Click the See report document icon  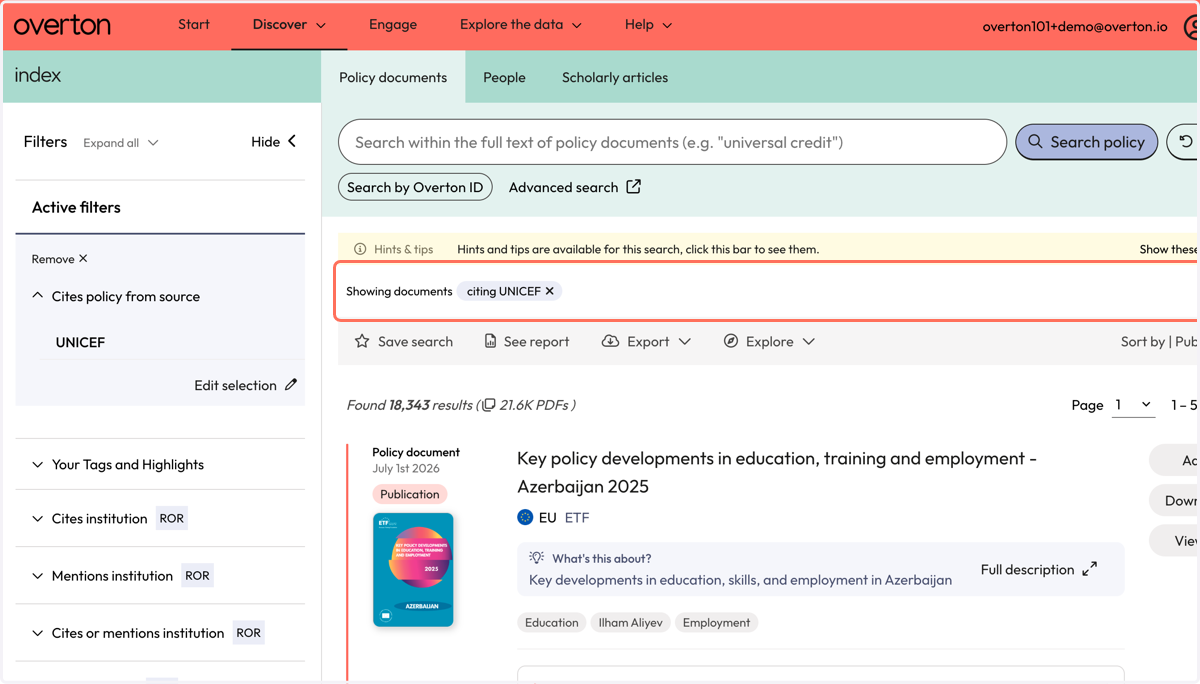click(x=490, y=342)
